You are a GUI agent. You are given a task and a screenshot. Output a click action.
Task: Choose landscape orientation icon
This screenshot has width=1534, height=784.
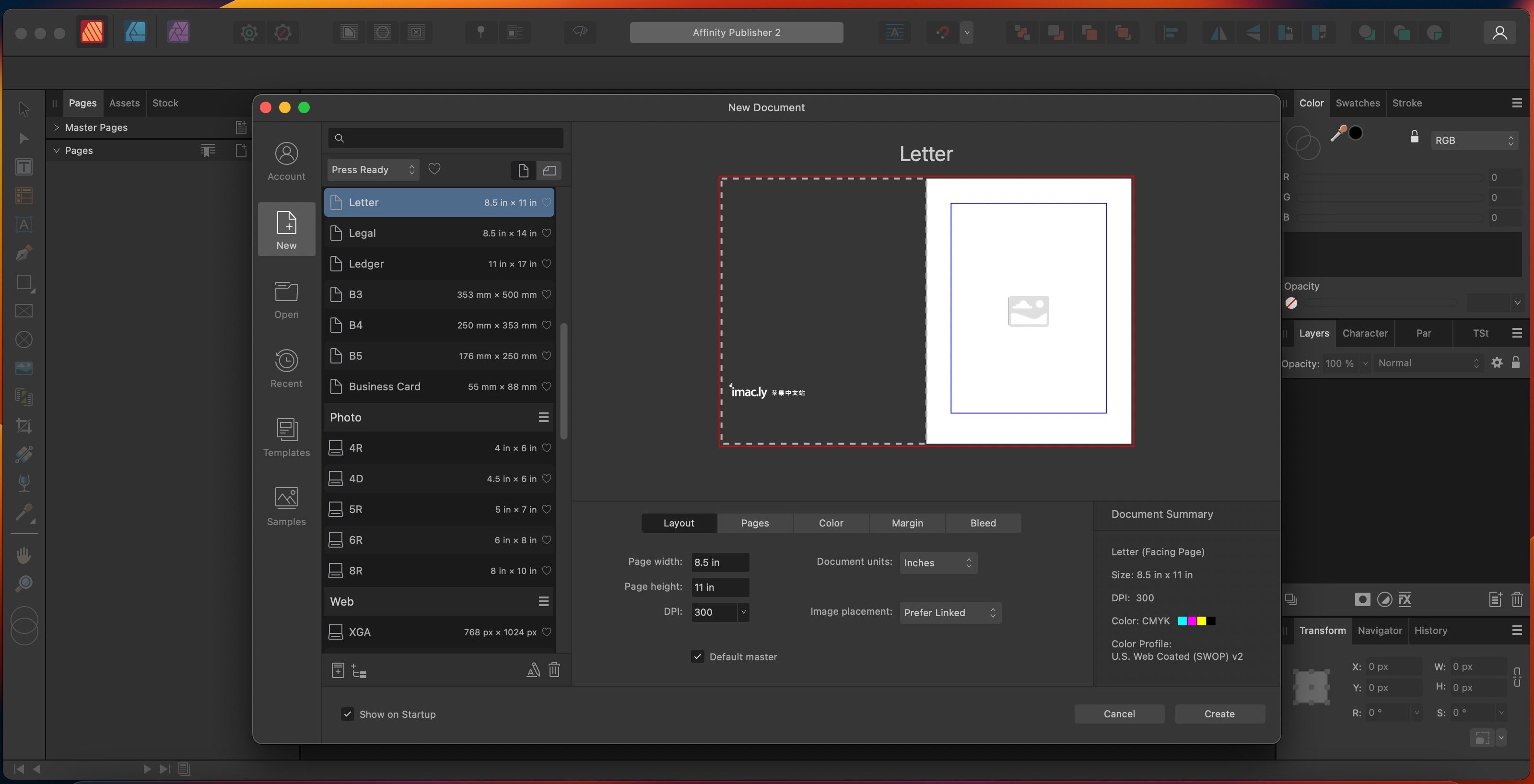[549, 170]
